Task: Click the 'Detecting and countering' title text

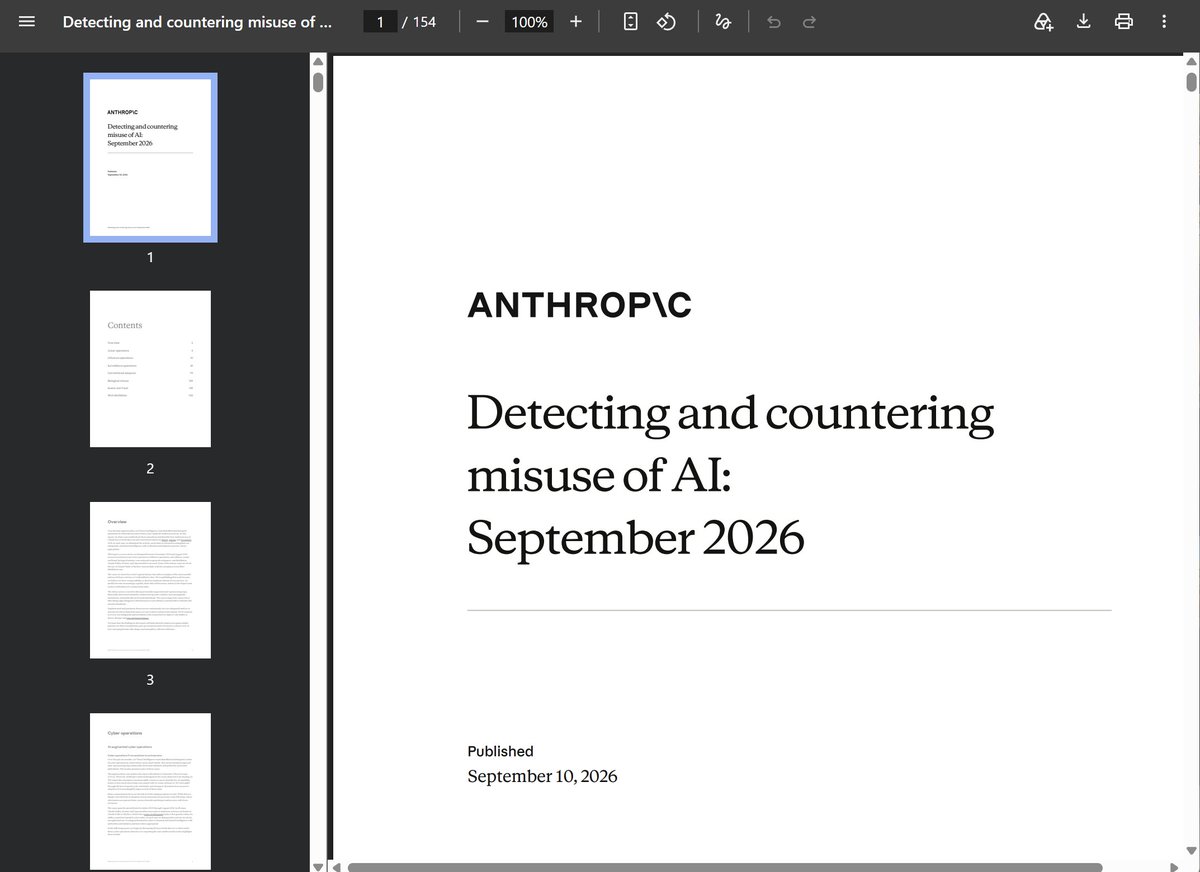Action: tap(731, 413)
